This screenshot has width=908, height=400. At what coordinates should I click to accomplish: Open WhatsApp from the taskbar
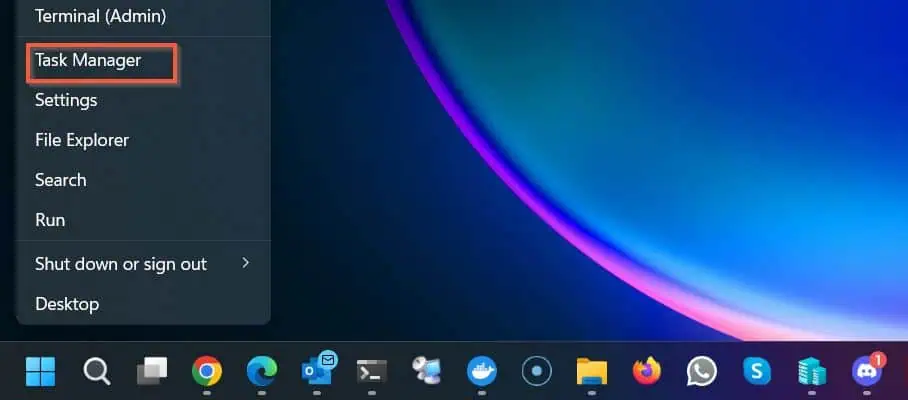(702, 371)
